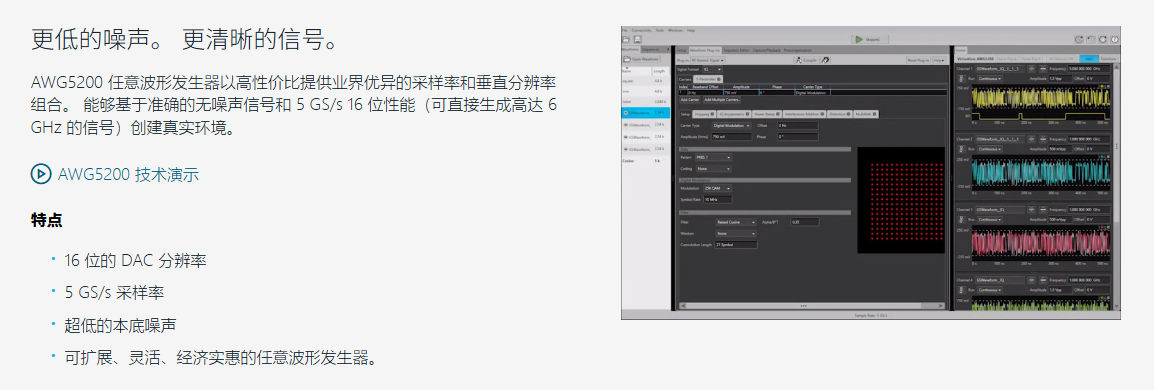Select the Distortion sub-tab
Viewport: 1154px width, 390px height.
pos(839,114)
